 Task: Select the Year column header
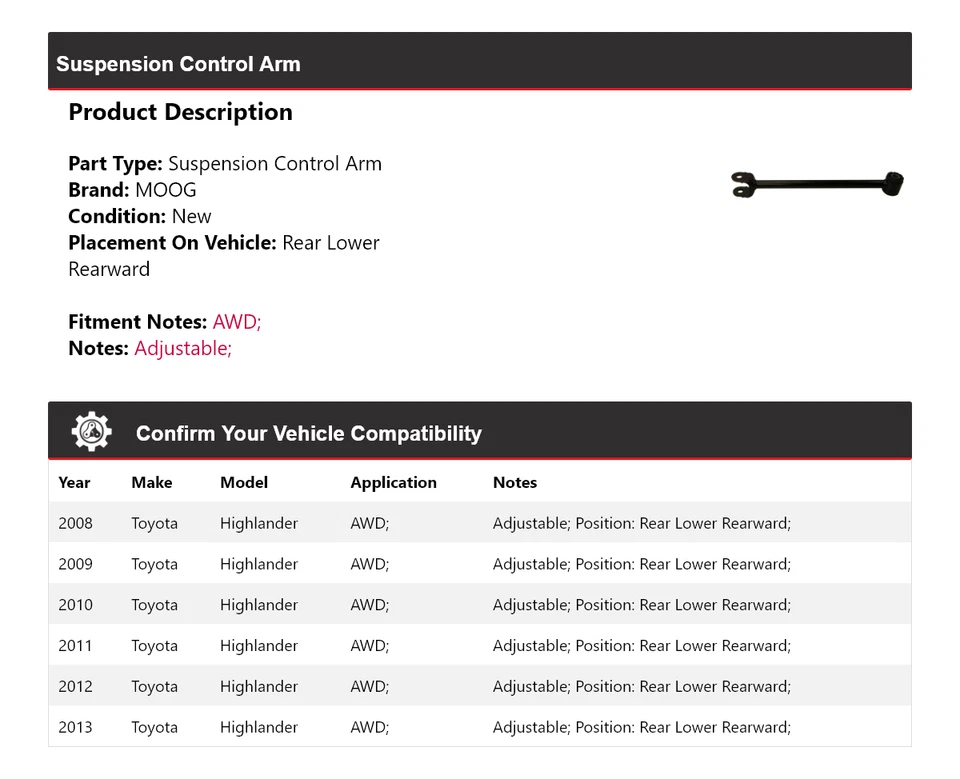(74, 482)
